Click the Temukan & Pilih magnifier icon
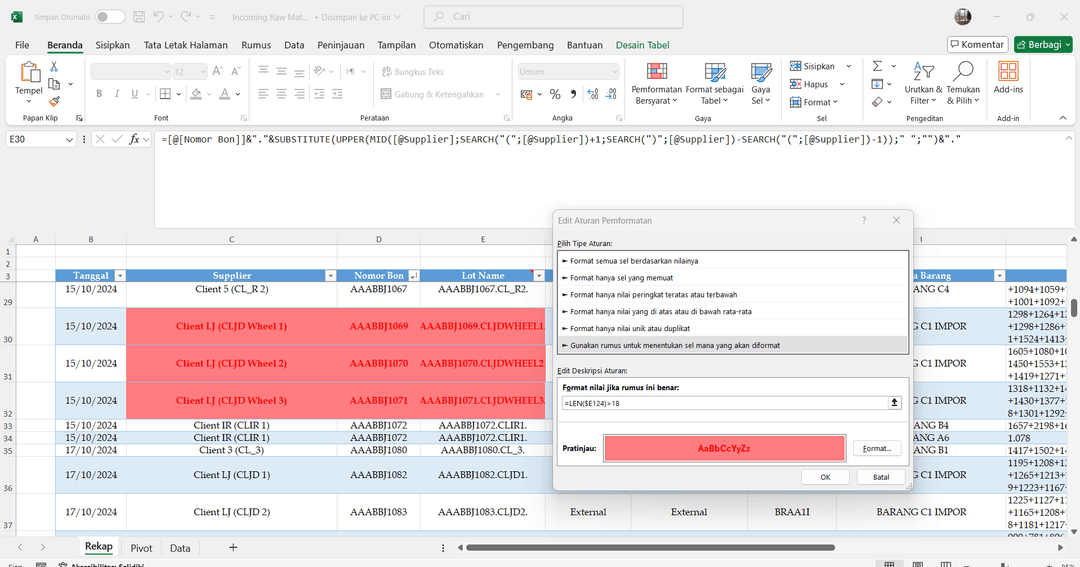Image resolution: width=1080 pixels, height=567 pixels. coord(962,70)
